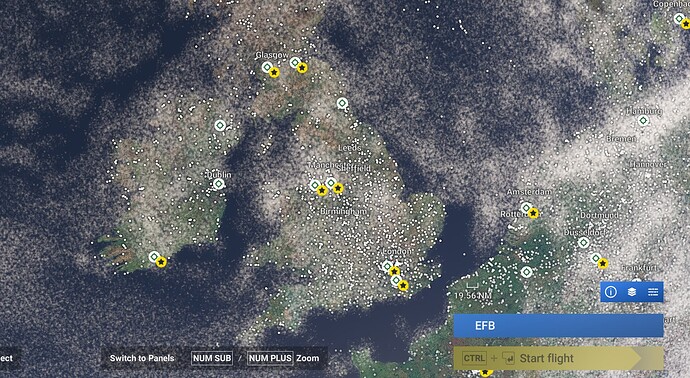Click Switch to Panels
The width and height of the screenshot is (690, 378).
pyautogui.click(x=142, y=358)
